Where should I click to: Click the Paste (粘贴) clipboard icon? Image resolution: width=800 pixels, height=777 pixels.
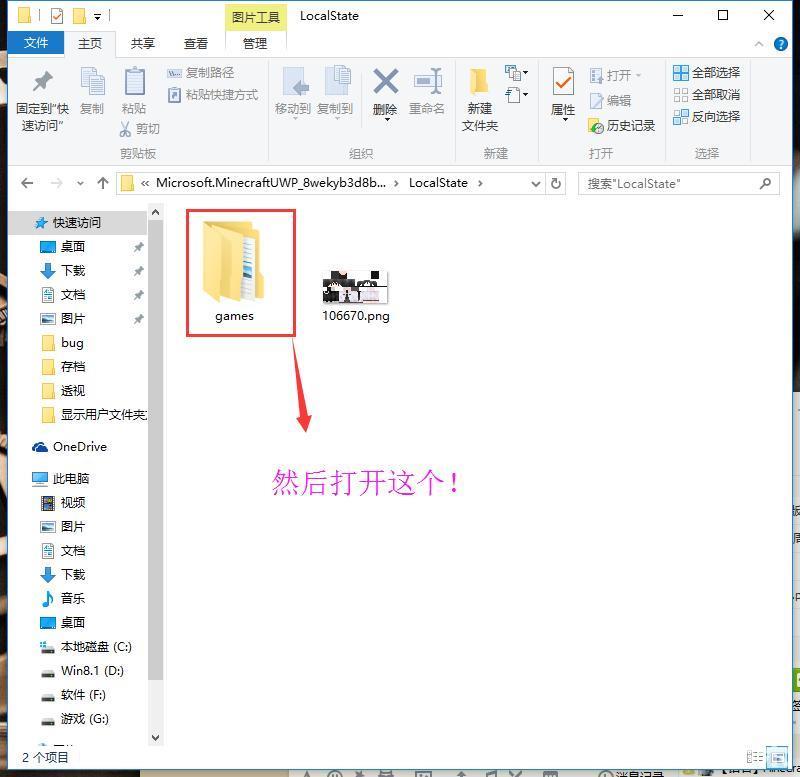(135, 82)
